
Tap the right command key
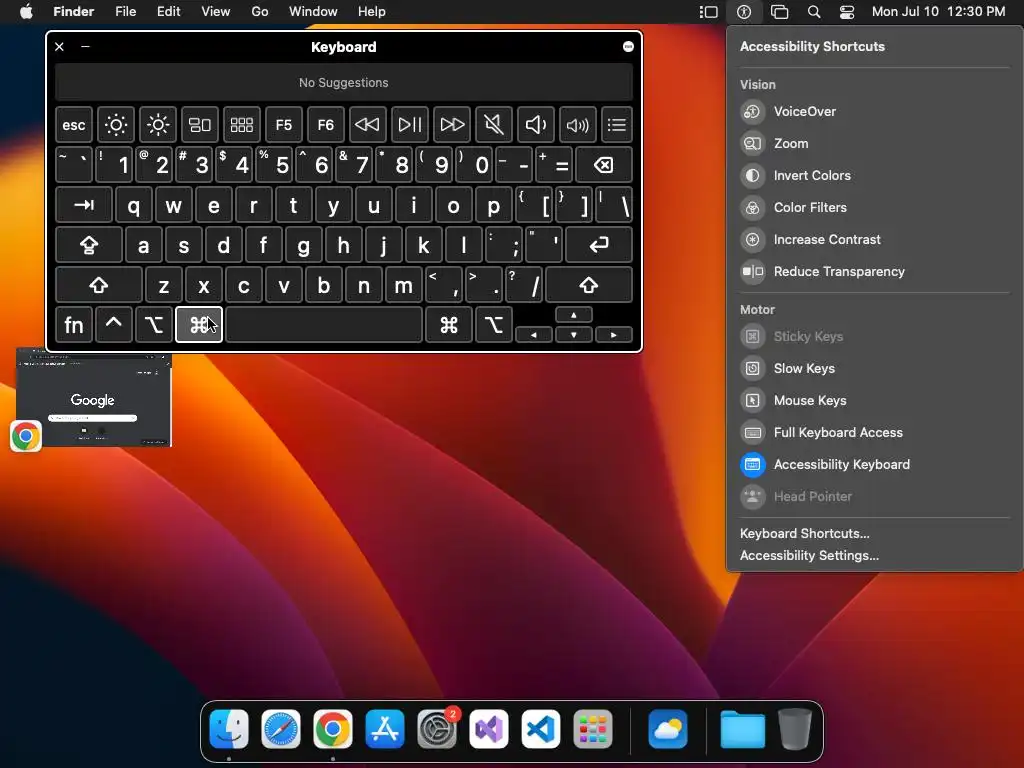pyautogui.click(x=449, y=325)
